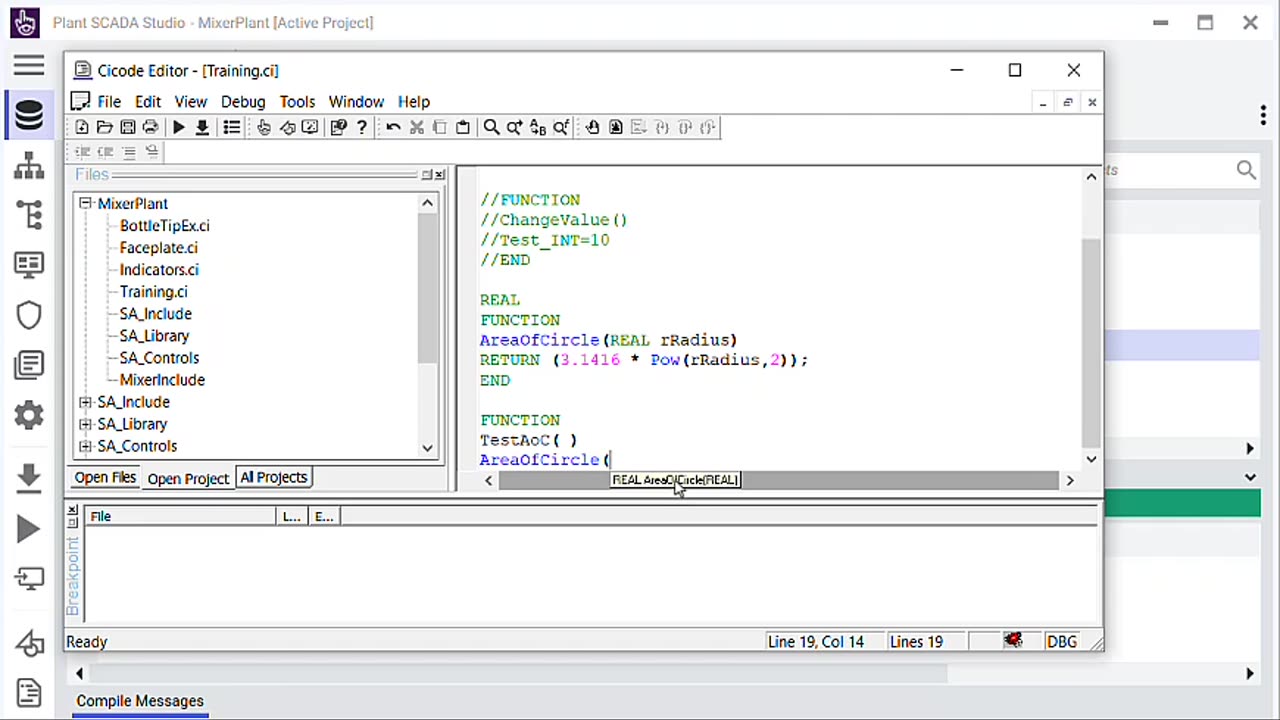Click the toggle breakpoint hand icon
This screenshot has width=1280, height=720.
pos(592,127)
